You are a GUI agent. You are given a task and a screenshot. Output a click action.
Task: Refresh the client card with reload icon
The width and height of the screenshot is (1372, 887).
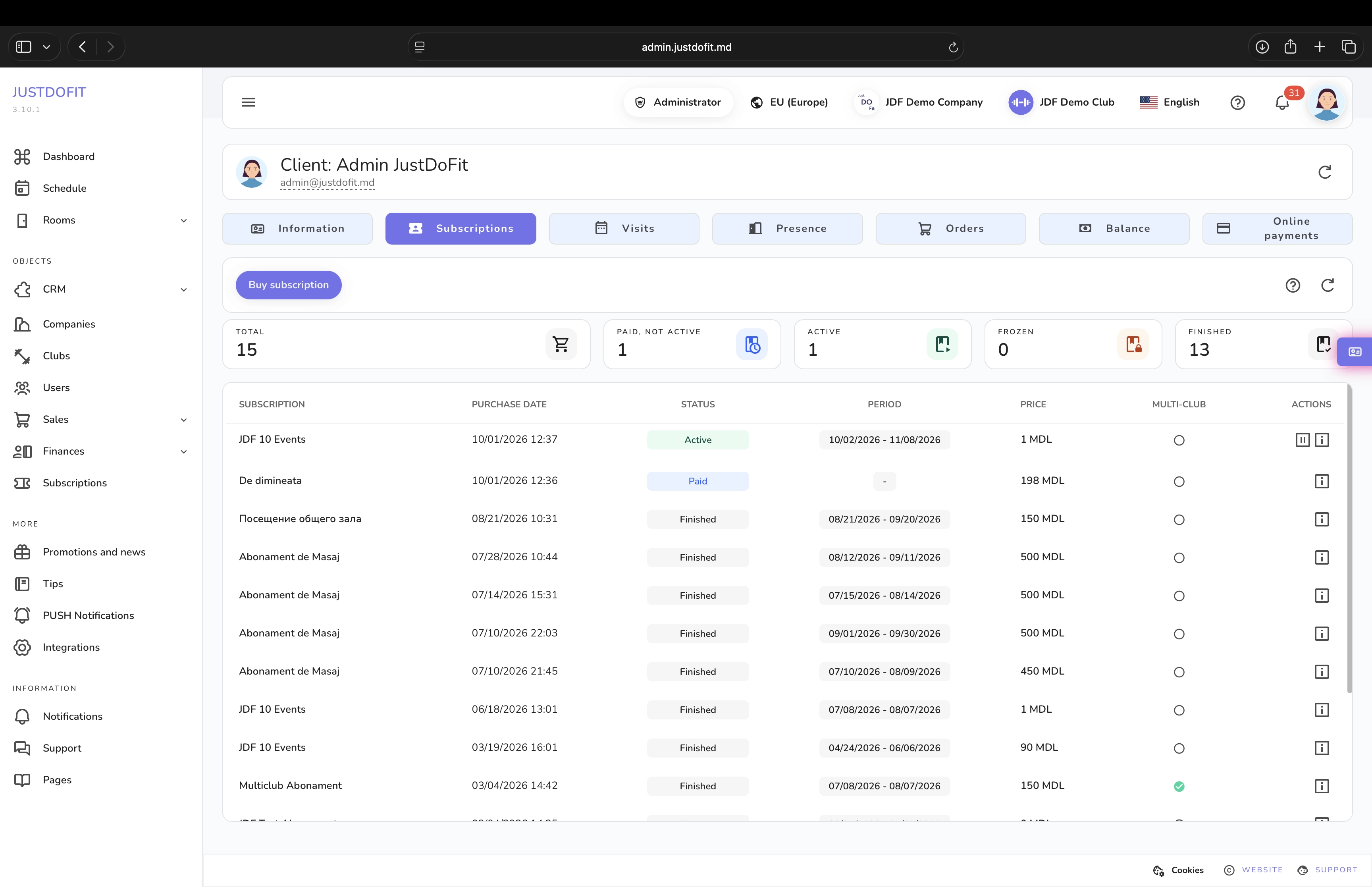pyautogui.click(x=1324, y=172)
